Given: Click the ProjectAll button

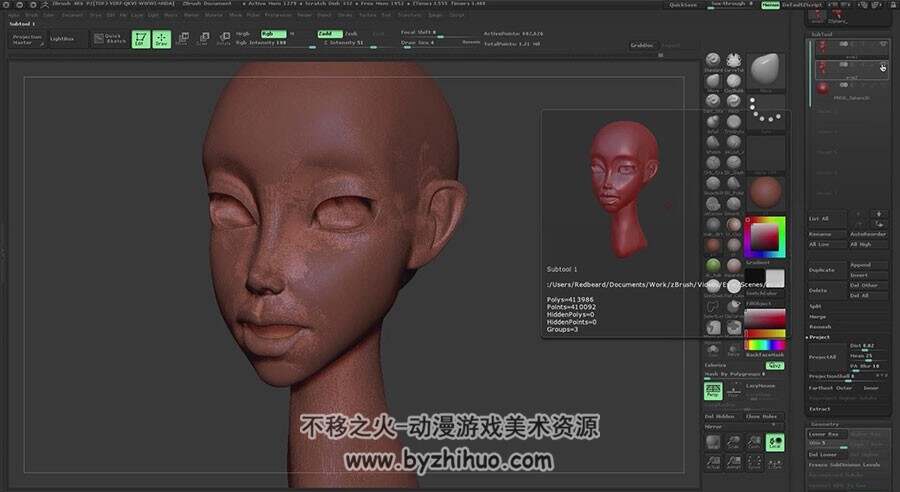Looking at the screenshot, I should [x=827, y=357].
